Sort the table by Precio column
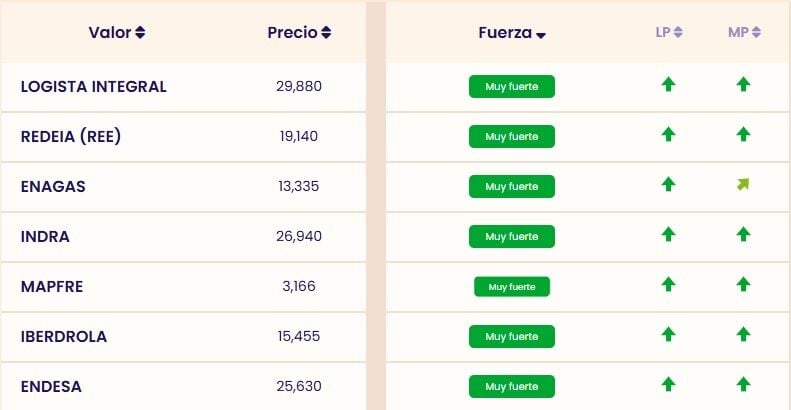The height and width of the screenshot is (410, 791). (x=299, y=32)
